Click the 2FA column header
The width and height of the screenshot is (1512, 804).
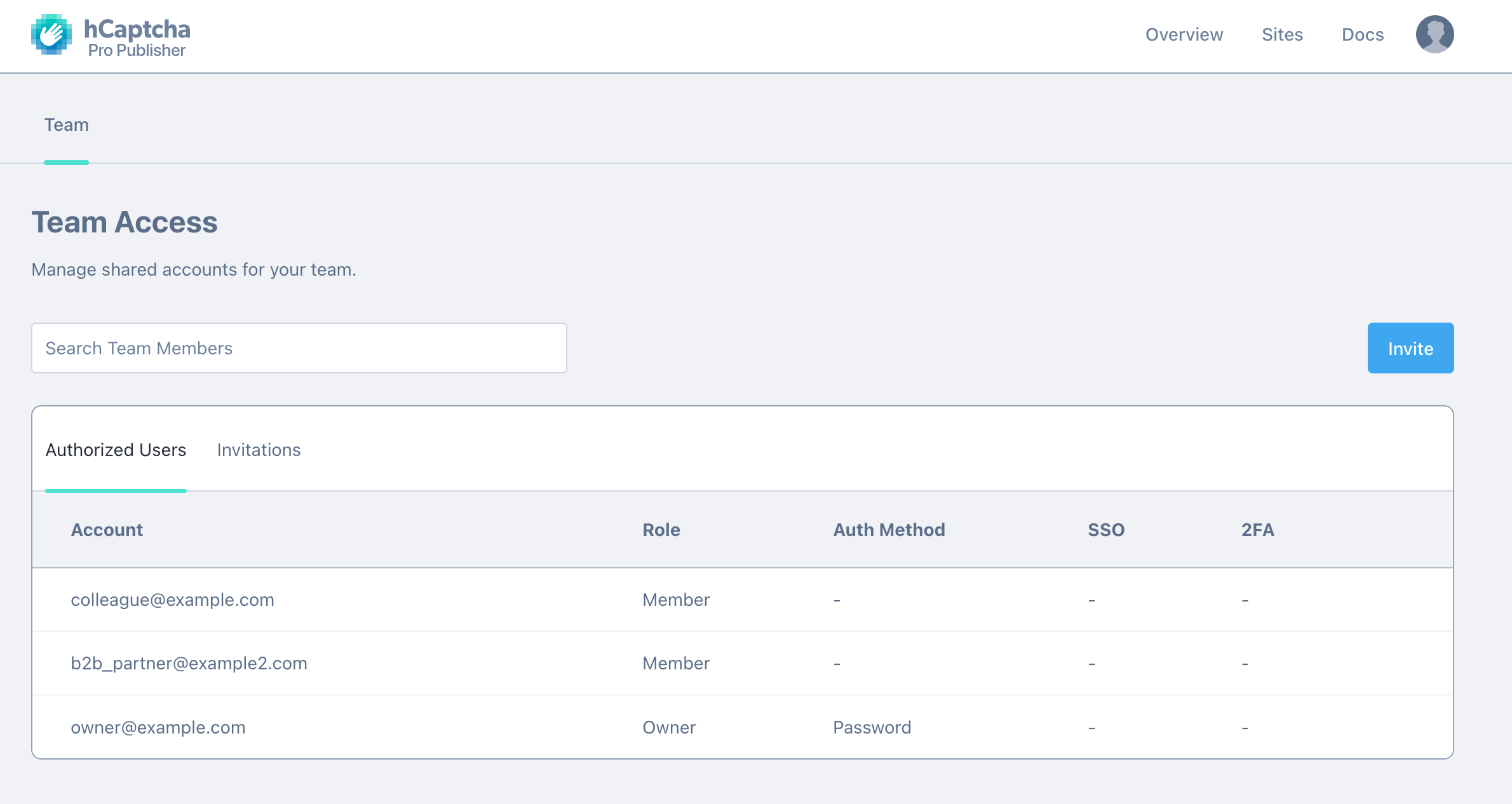(1257, 530)
